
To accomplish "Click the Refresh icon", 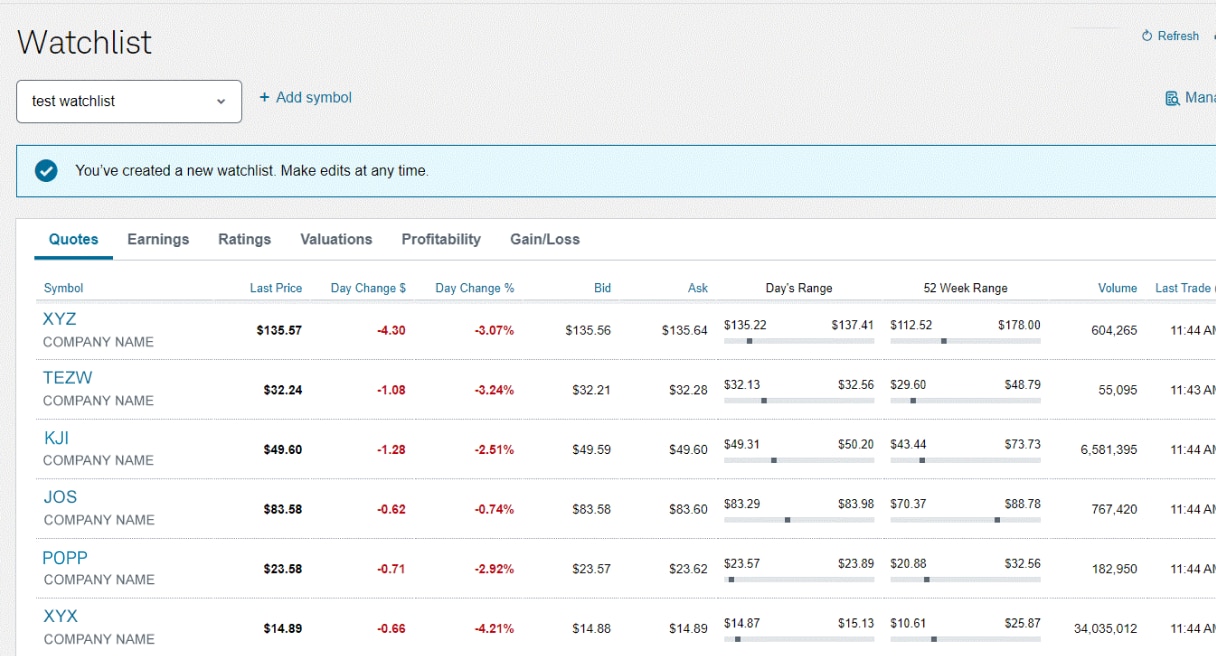I will [1147, 36].
